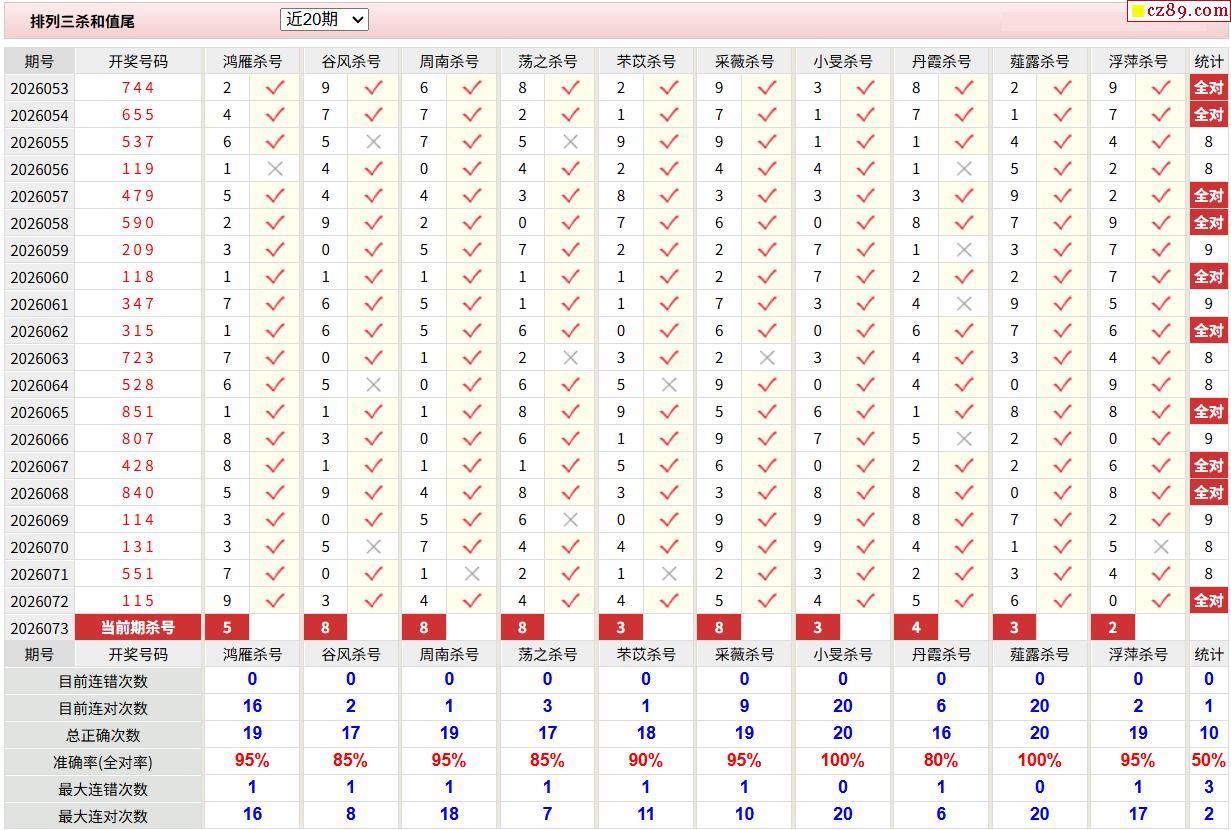Click the gray cross in 谷风杀号 row 2026064
1231x830 pixels.
pos(373,385)
